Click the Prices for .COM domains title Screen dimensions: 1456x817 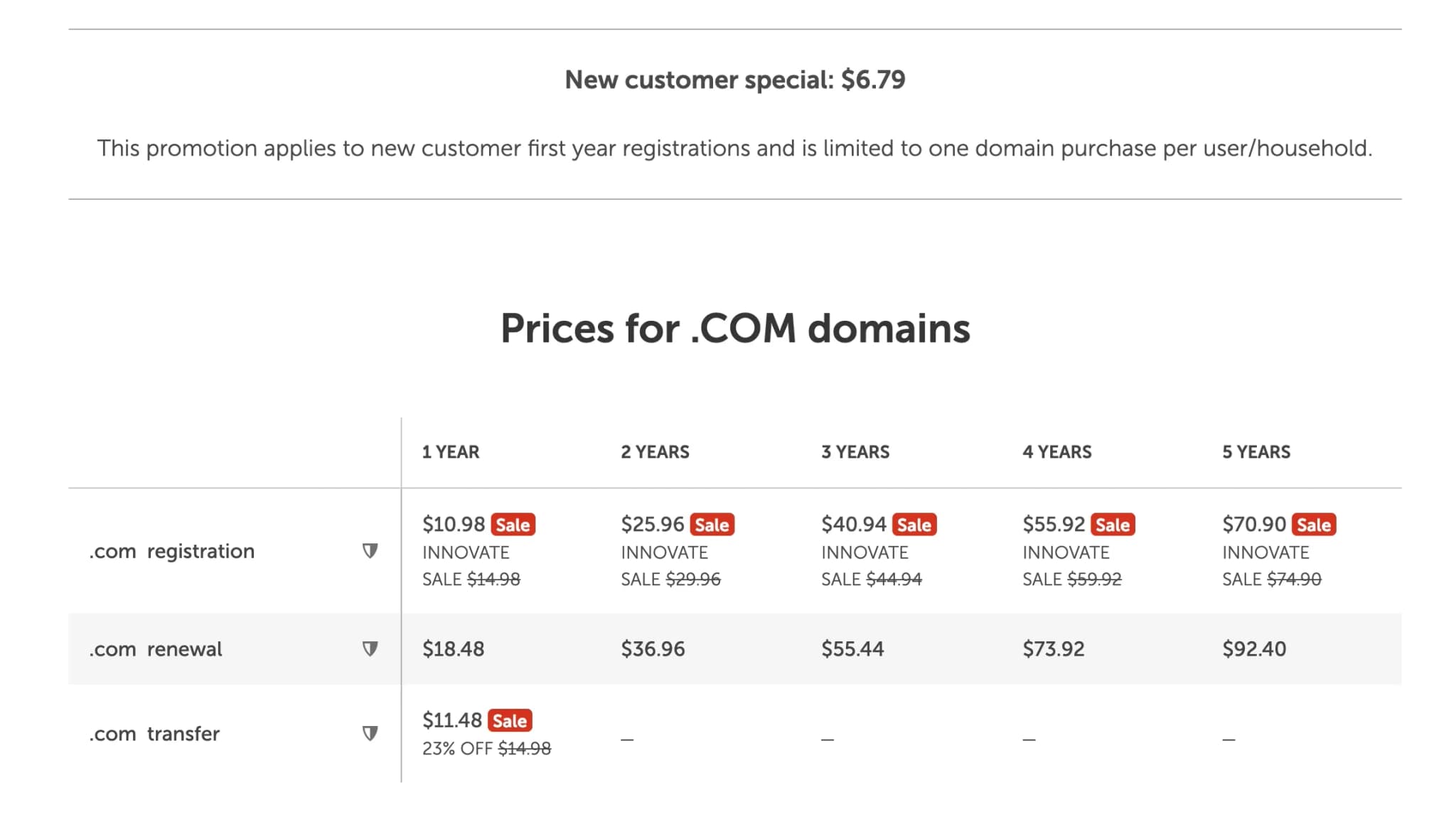[734, 329]
